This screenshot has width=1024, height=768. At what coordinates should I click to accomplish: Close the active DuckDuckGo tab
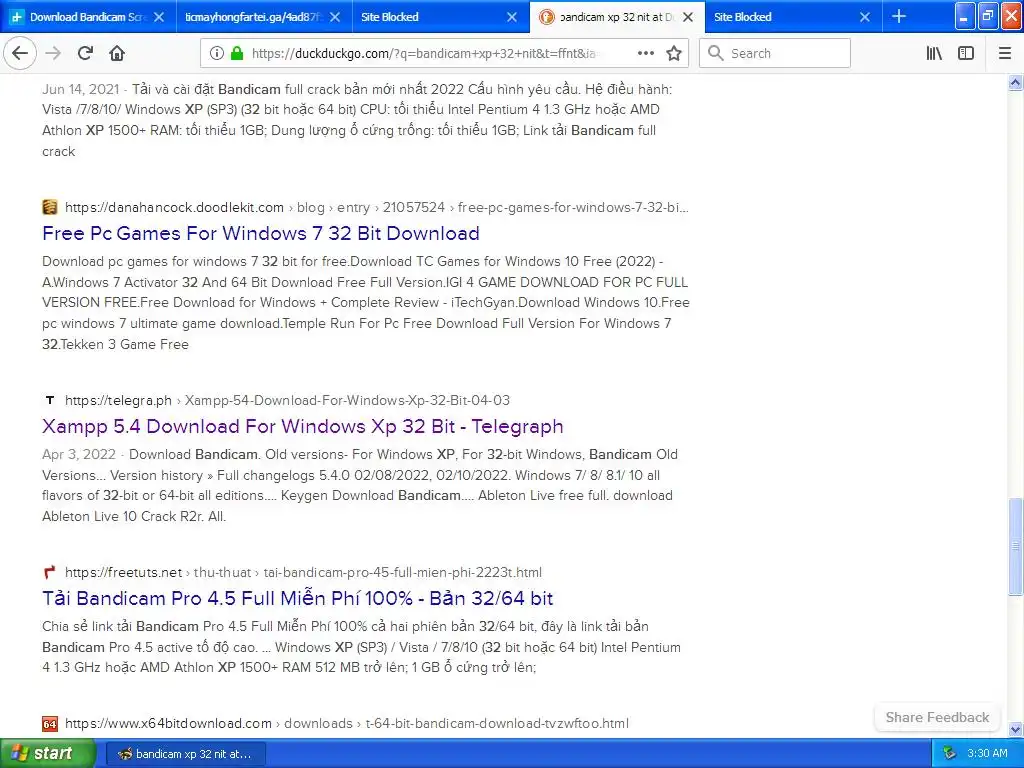[x=688, y=17]
